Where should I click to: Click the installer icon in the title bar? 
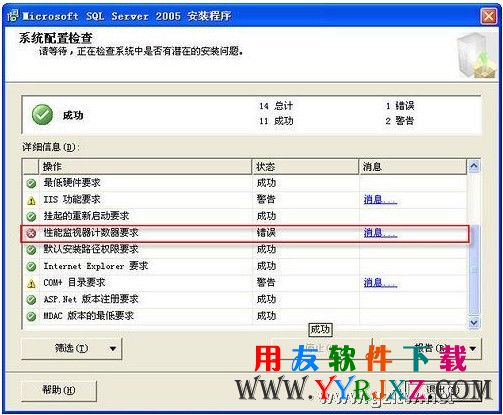[x=13, y=16]
